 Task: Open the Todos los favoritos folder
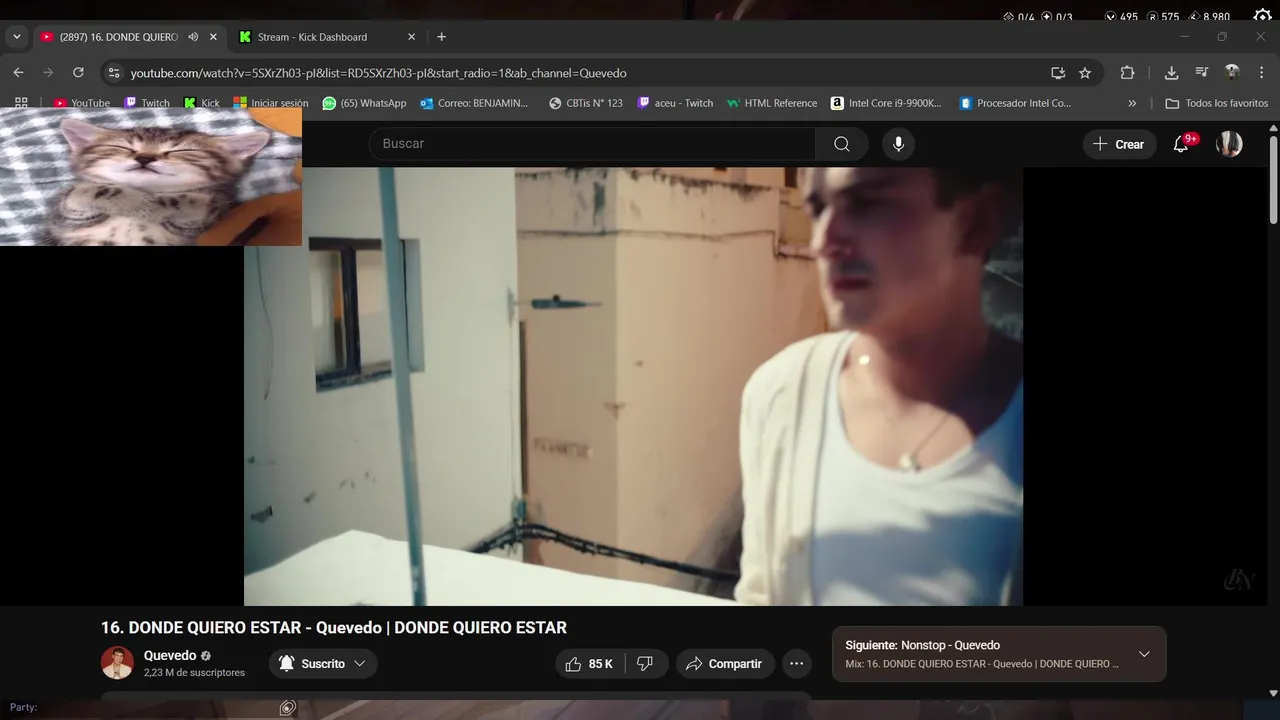point(1216,103)
